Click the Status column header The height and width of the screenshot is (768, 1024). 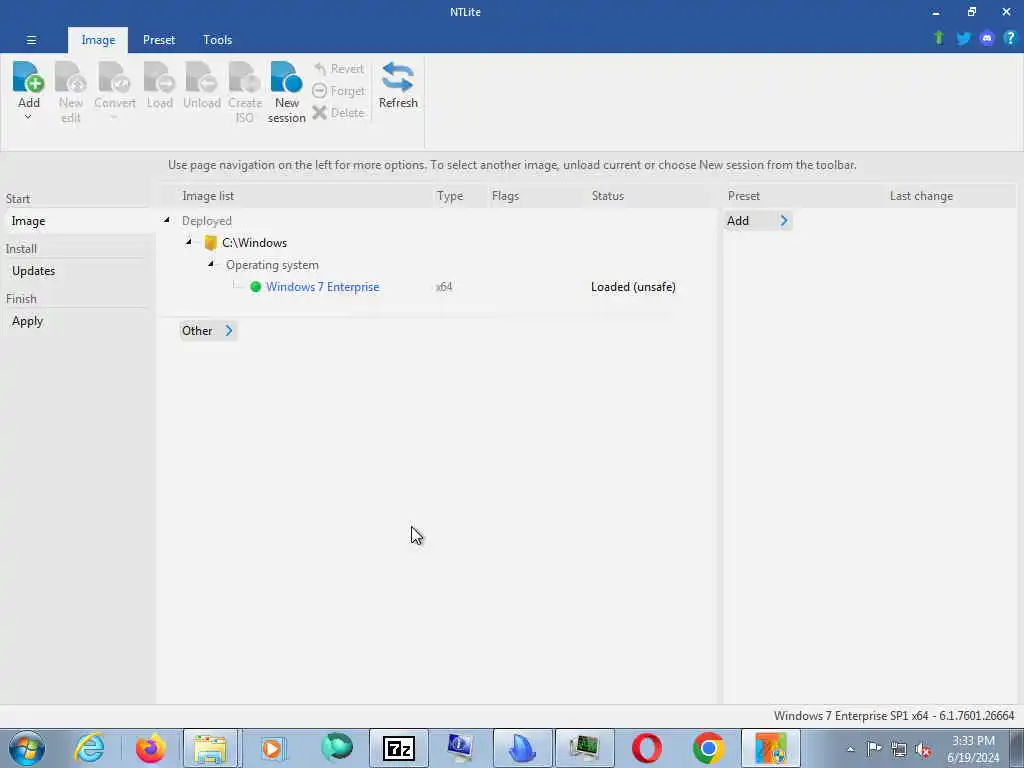(x=607, y=196)
